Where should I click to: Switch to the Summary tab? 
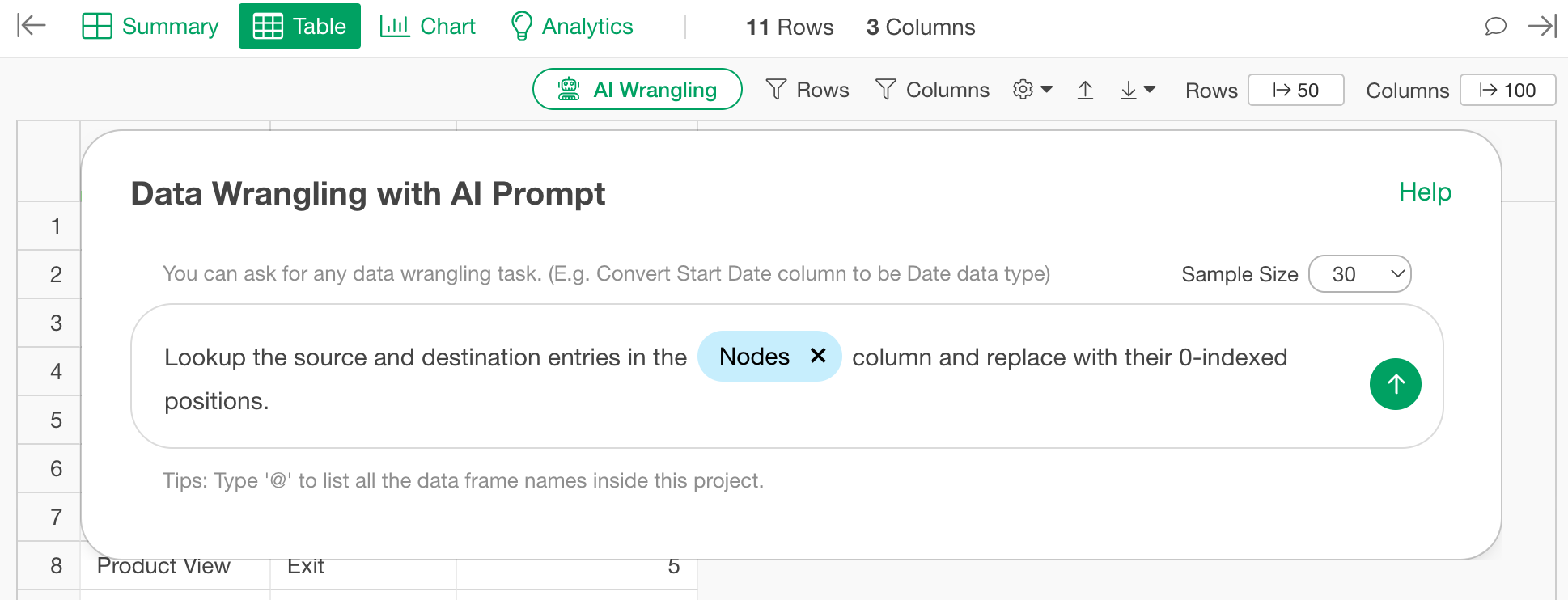pos(150,26)
